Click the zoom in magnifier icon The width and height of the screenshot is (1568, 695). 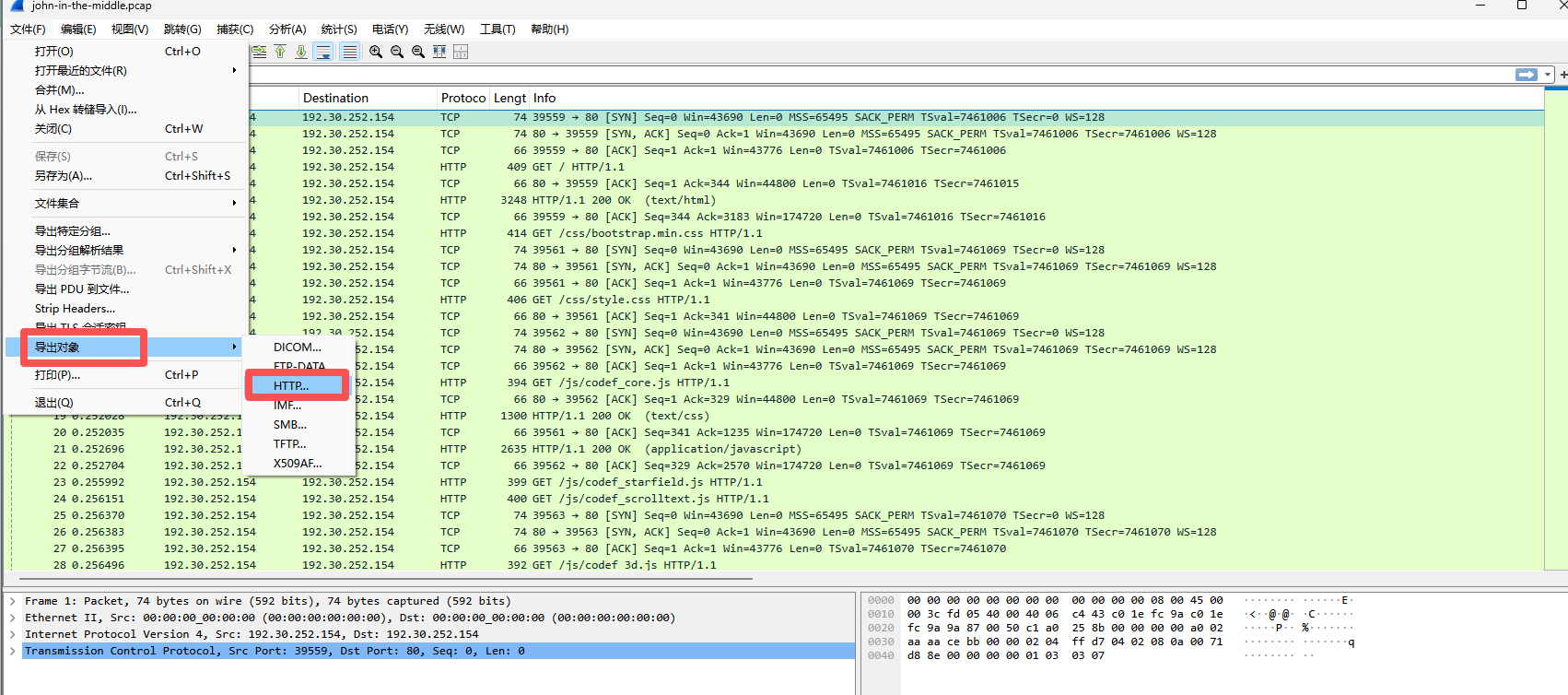tap(376, 52)
